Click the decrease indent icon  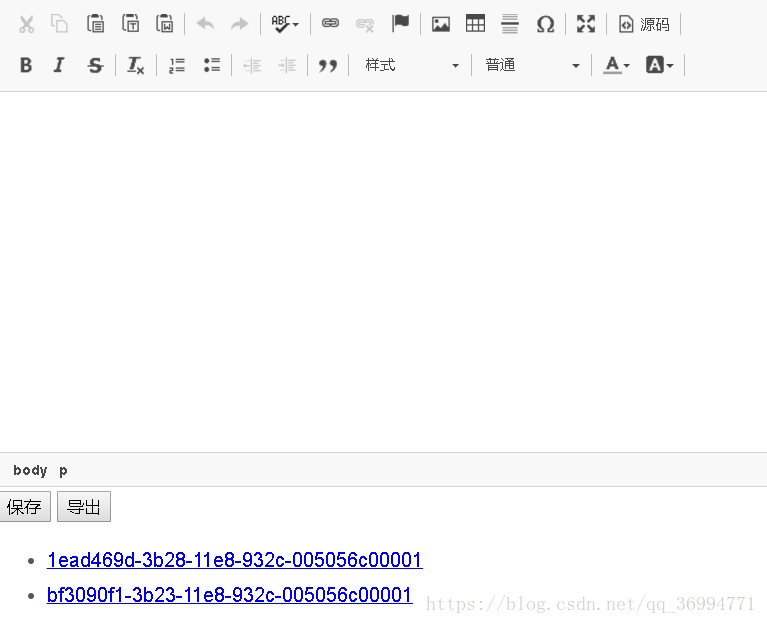252,65
